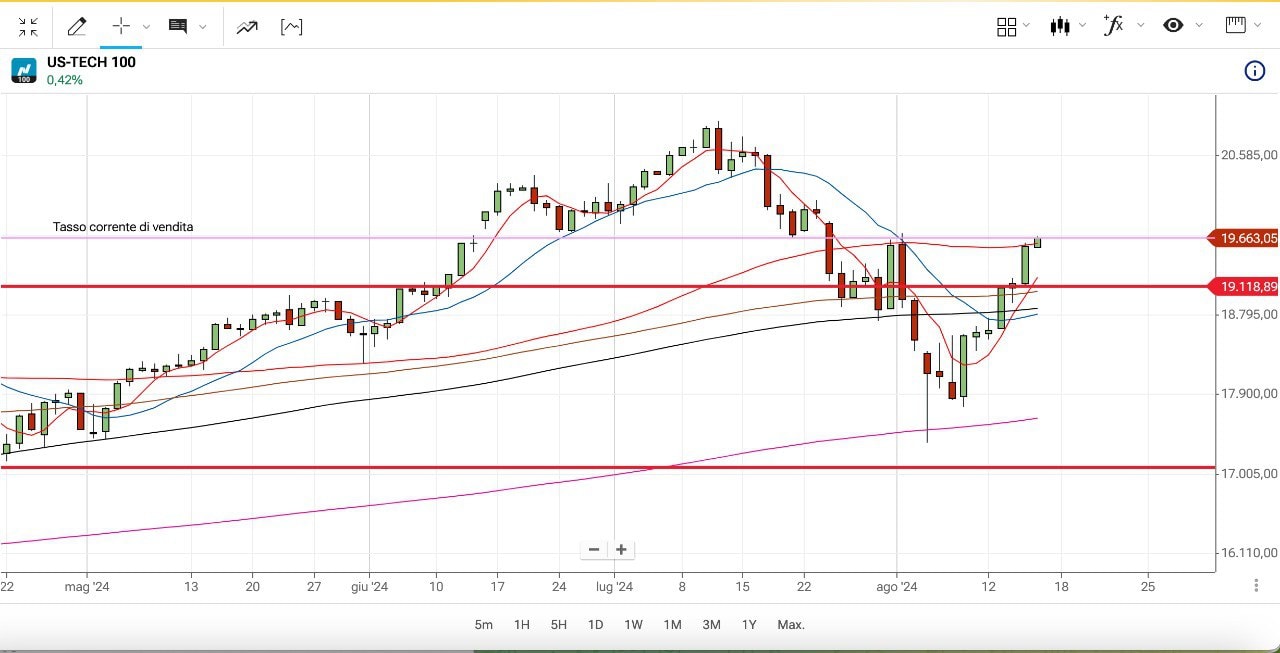Click the text annotation comment icon
The height and width of the screenshot is (653, 1280).
[x=178, y=27]
